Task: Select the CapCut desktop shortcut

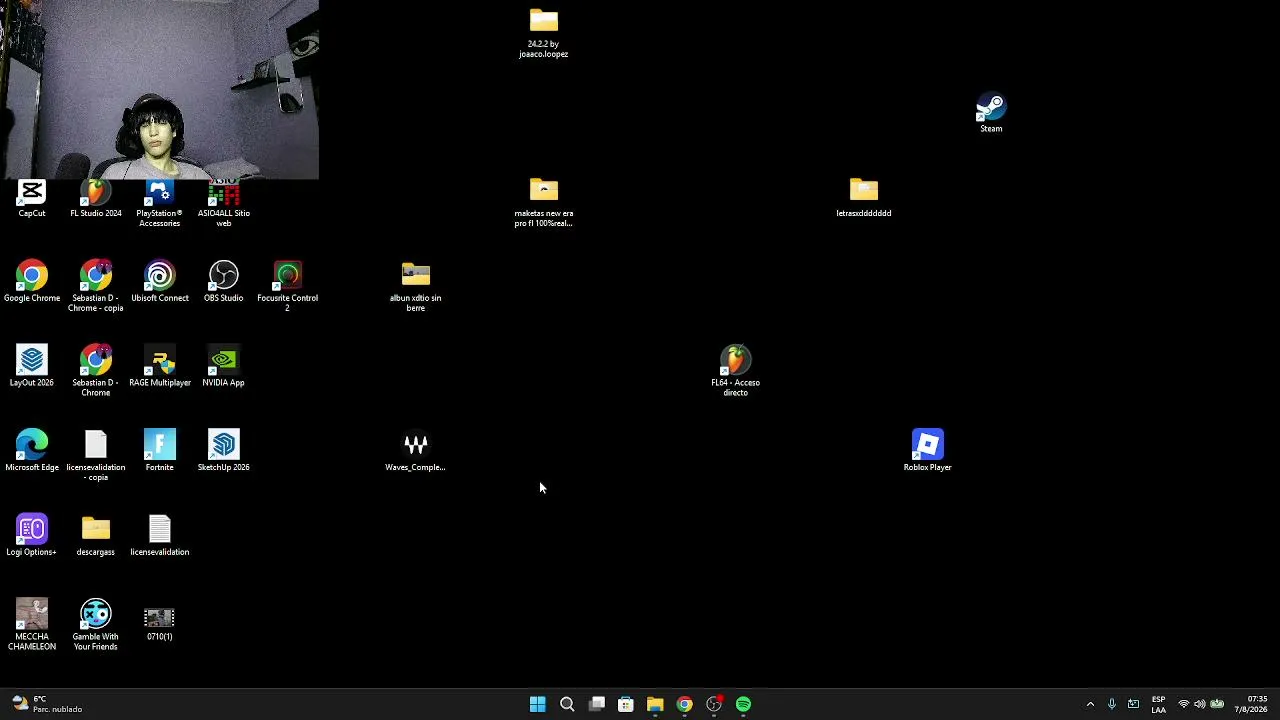Action: pos(32,198)
